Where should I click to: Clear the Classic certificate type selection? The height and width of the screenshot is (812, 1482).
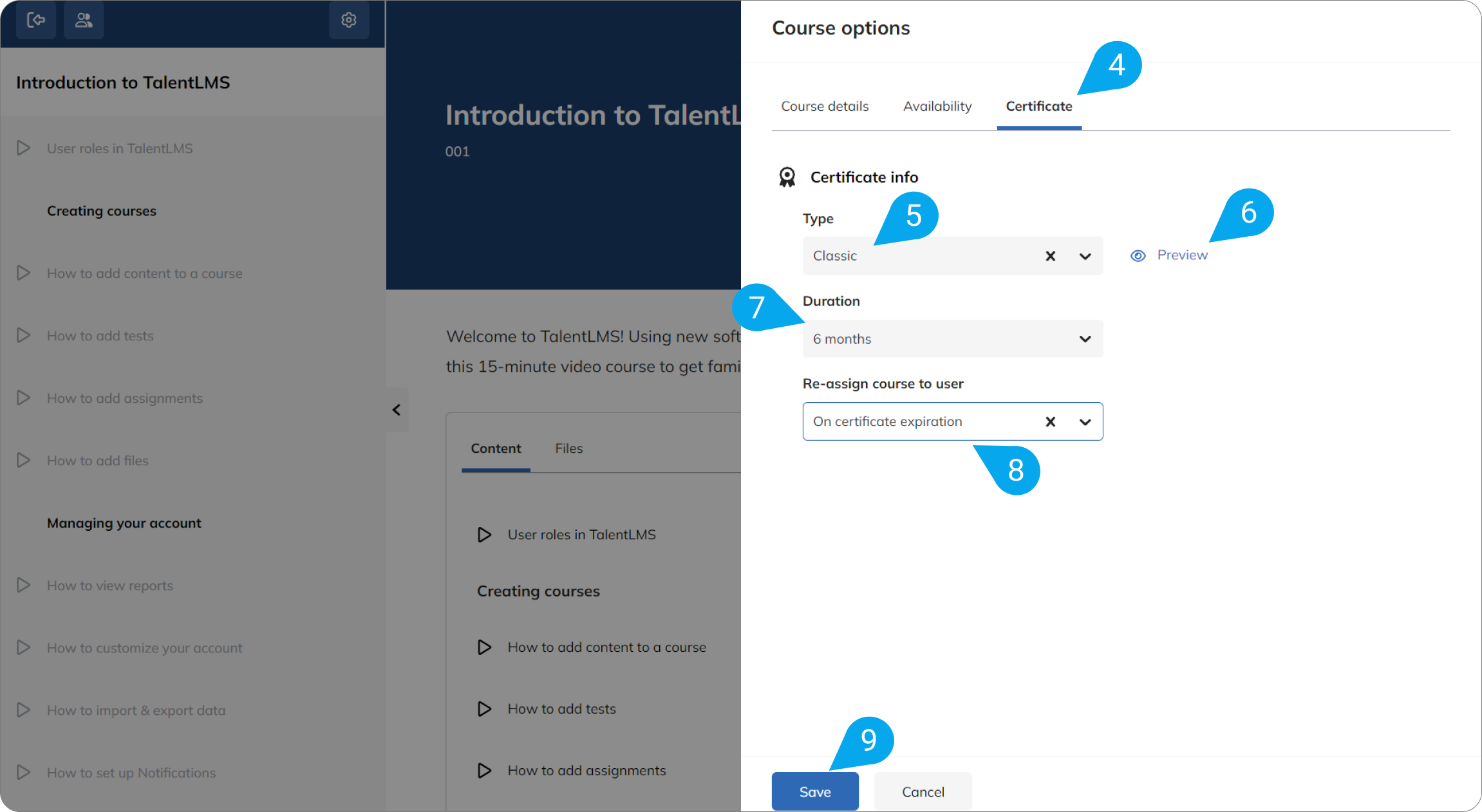point(1050,256)
